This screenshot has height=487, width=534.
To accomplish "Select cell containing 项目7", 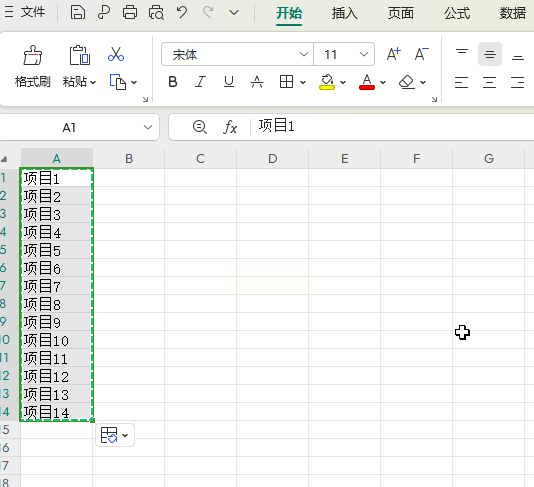I will [x=57, y=286].
